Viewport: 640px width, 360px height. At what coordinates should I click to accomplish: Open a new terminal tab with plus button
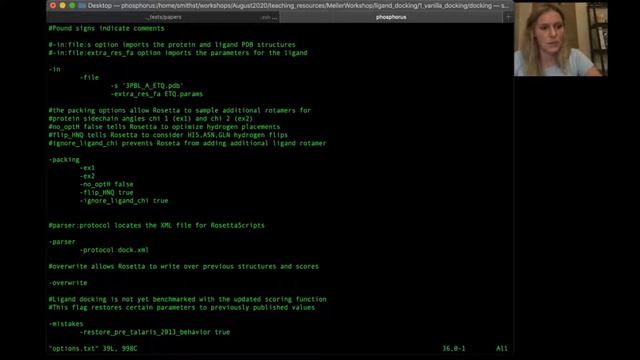click(x=508, y=17)
